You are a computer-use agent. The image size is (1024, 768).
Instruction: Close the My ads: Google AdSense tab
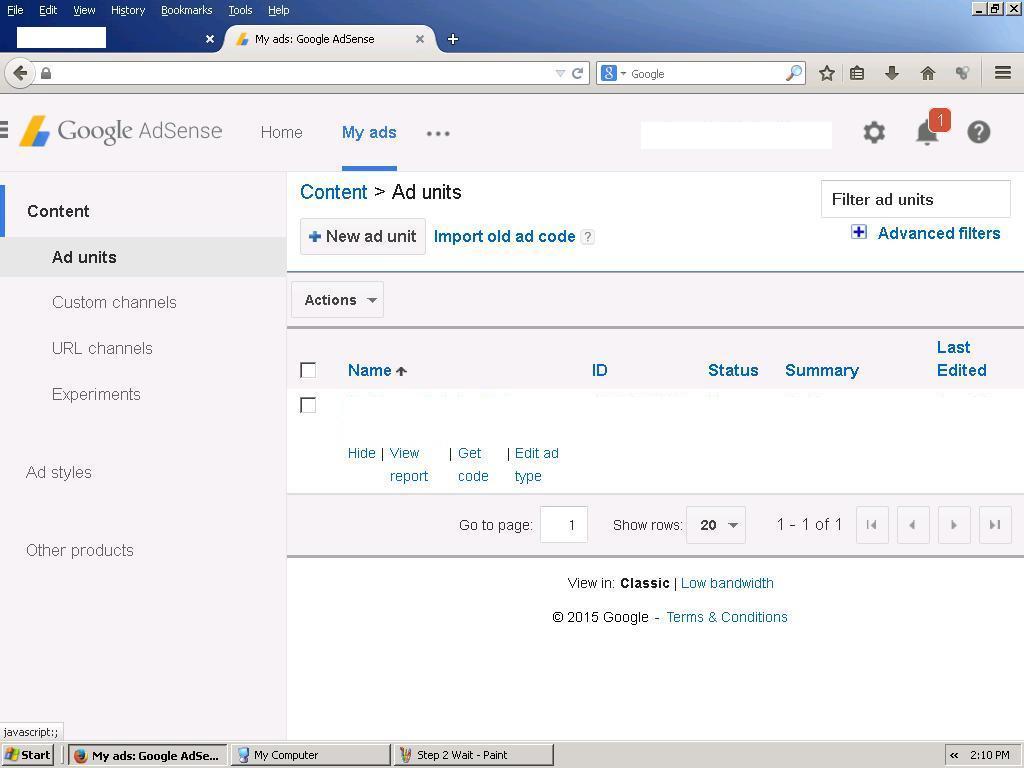coord(420,39)
